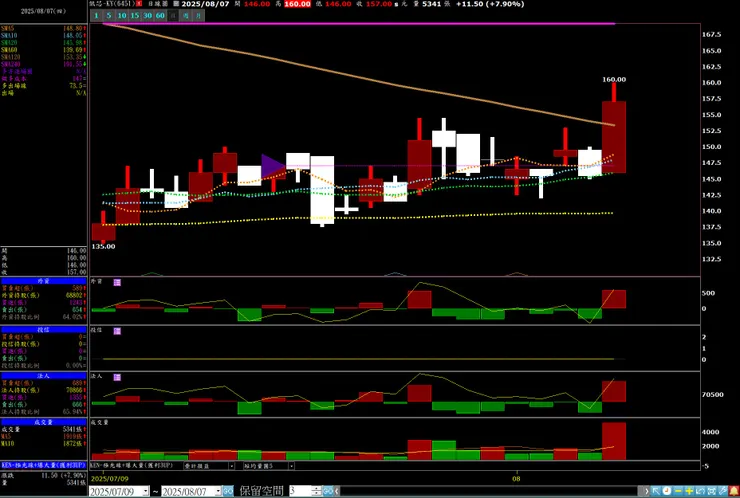Click GO button beside end date

tap(228, 491)
